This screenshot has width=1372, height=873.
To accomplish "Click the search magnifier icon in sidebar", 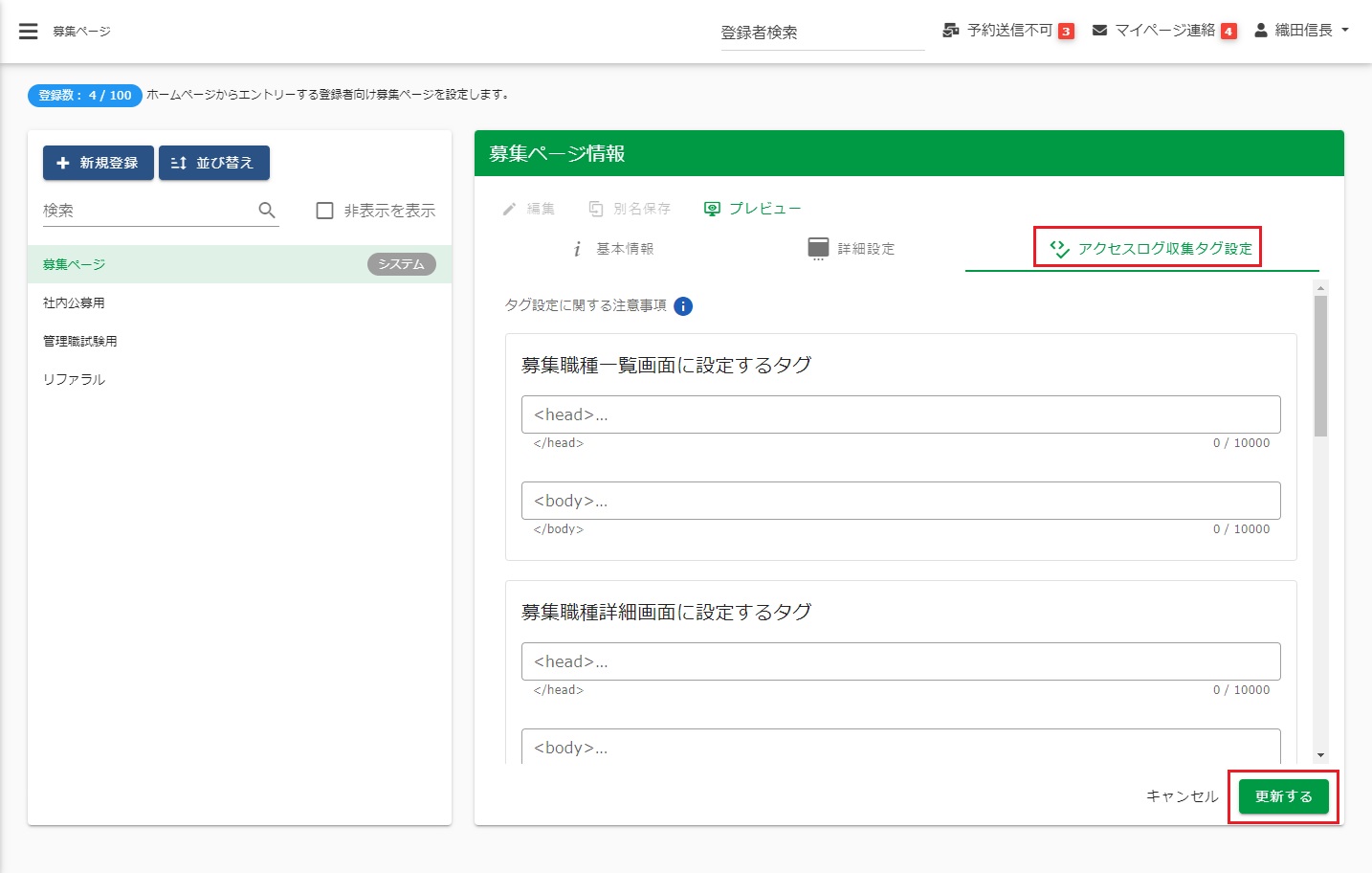I will pos(267,210).
